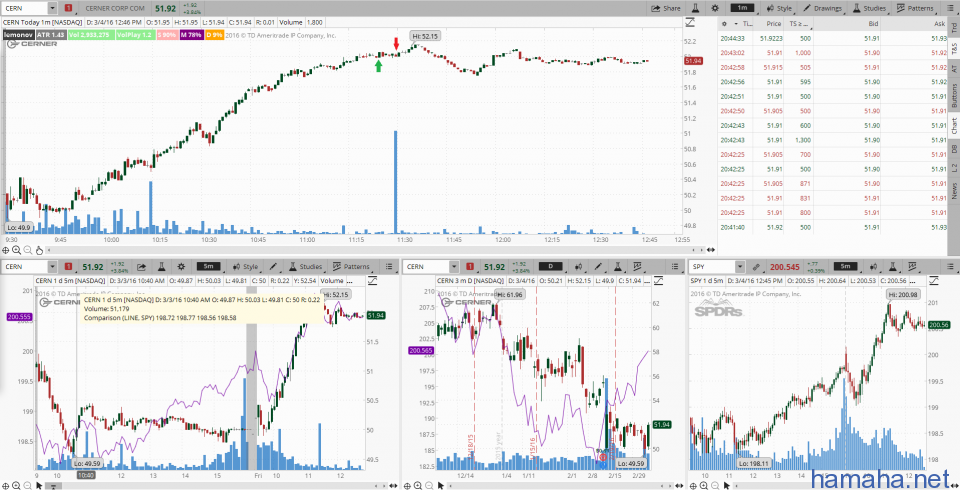The height and width of the screenshot is (490, 960).
Task: Sort Time & Sales by Price column
Action: [773, 24]
